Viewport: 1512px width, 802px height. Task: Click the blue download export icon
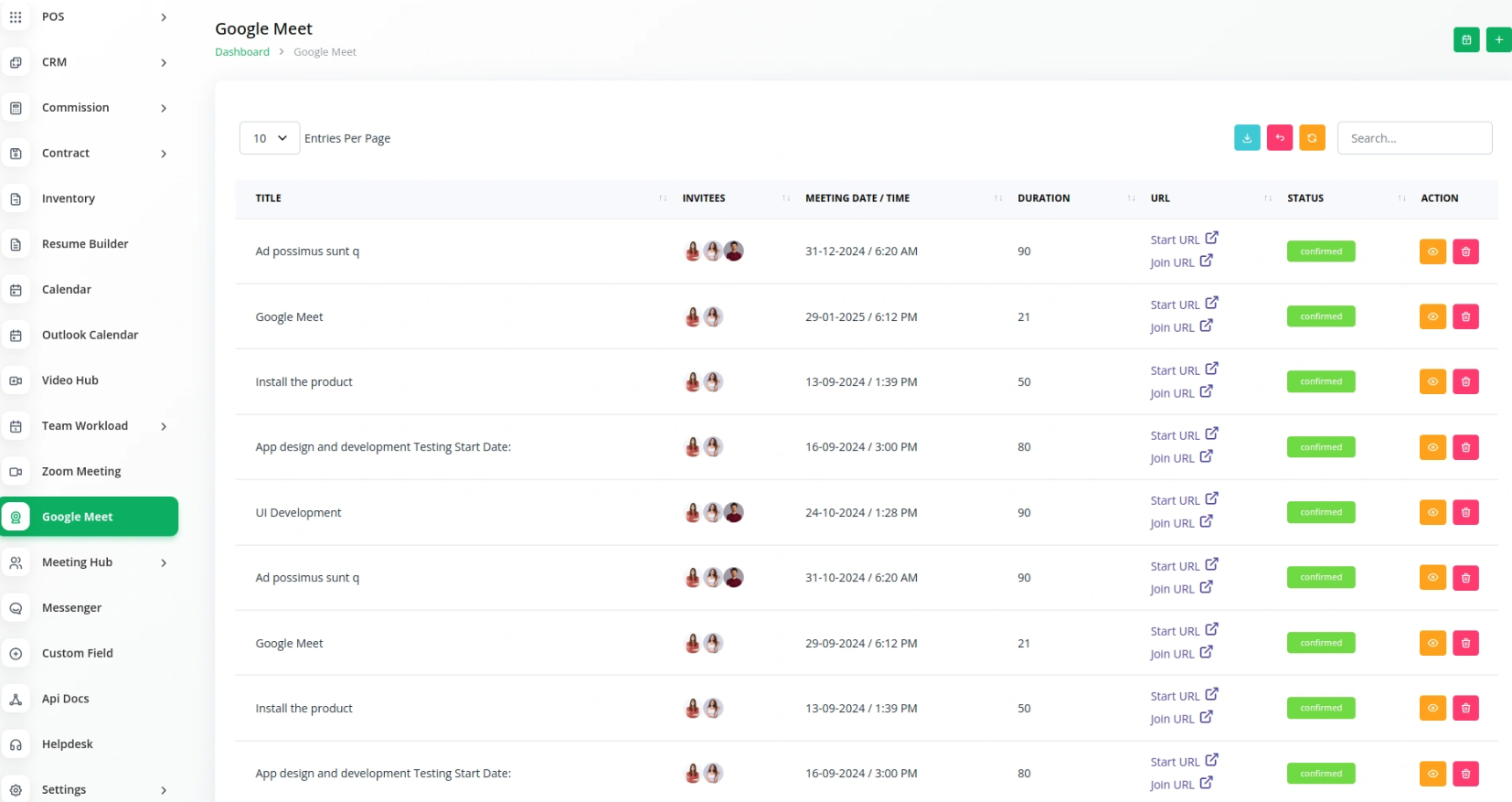[x=1247, y=138]
